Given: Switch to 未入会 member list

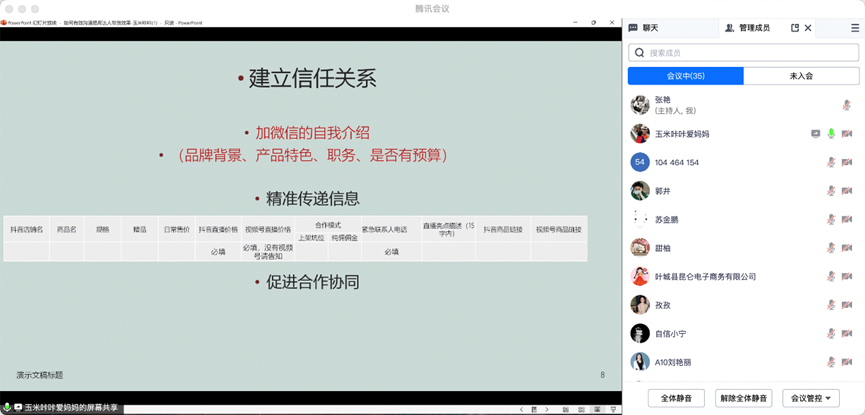Looking at the screenshot, I should pyautogui.click(x=801, y=76).
